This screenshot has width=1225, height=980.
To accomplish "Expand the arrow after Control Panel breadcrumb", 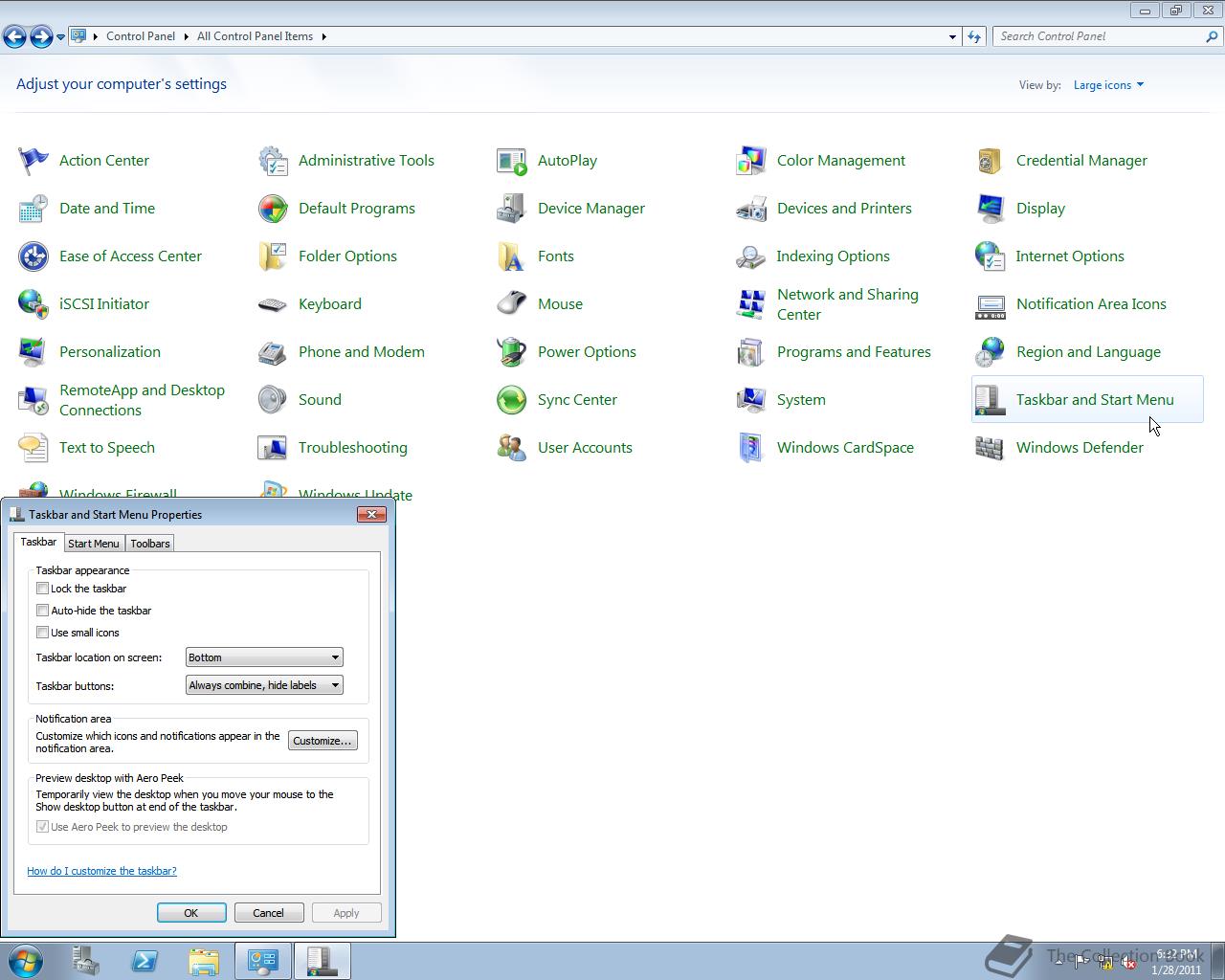I will click(x=186, y=36).
